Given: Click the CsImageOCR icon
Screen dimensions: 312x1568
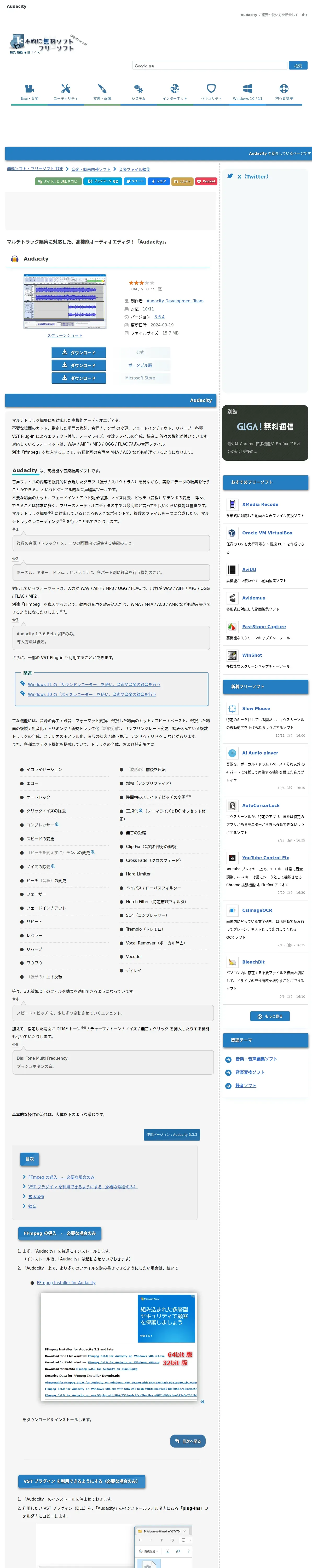Looking at the screenshot, I should (x=232, y=910).
